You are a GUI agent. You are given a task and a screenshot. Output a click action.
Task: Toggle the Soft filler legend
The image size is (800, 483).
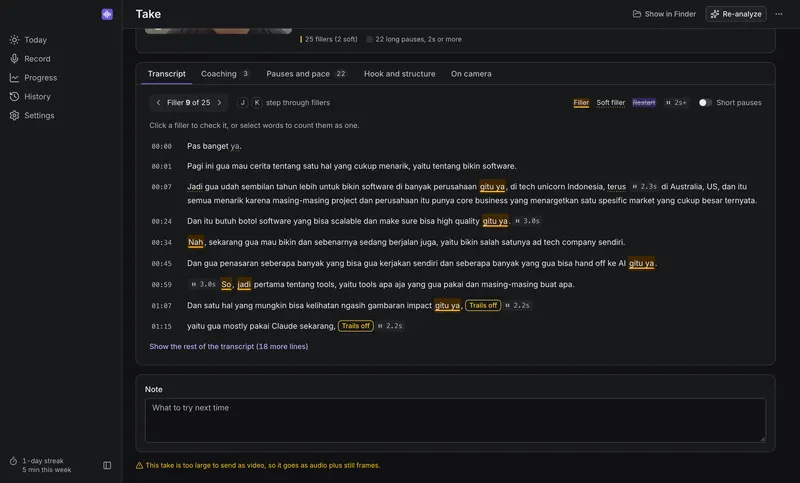(x=610, y=103)
